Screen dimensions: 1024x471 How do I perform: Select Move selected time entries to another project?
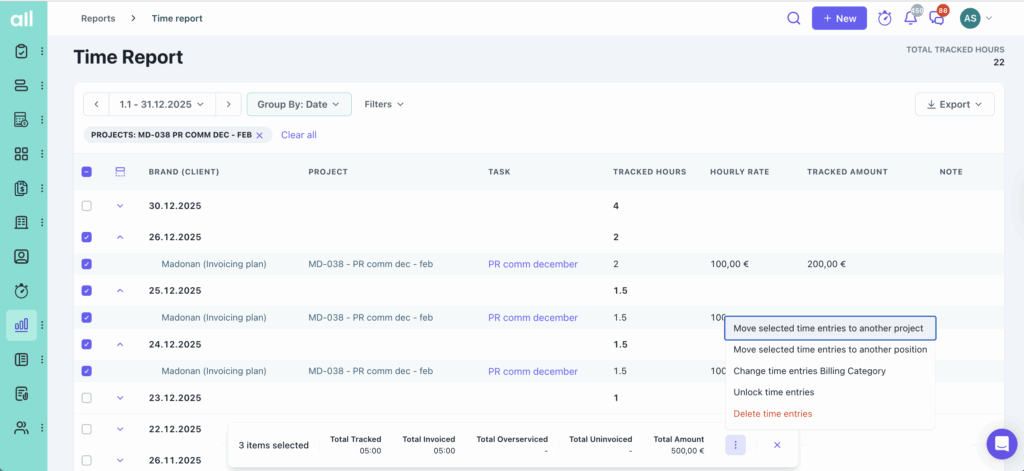[x=830, y=328]
